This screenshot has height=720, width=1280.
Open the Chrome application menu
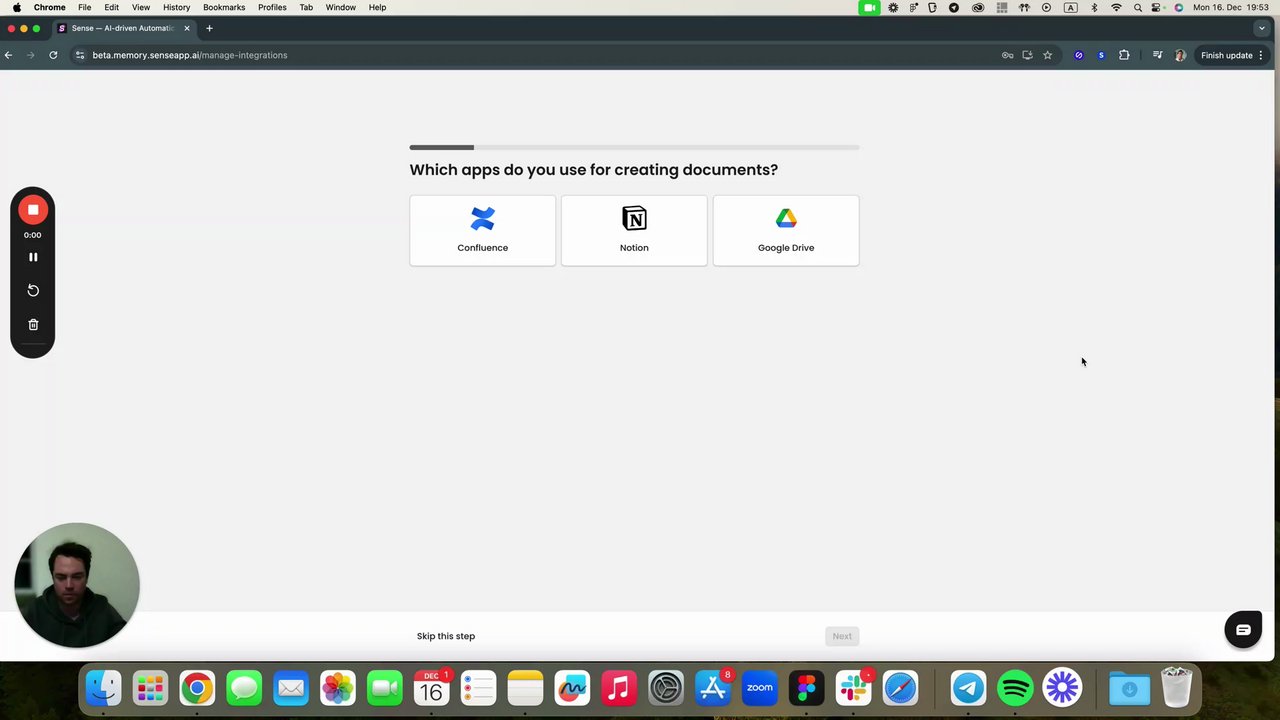(x=50, y=7)
